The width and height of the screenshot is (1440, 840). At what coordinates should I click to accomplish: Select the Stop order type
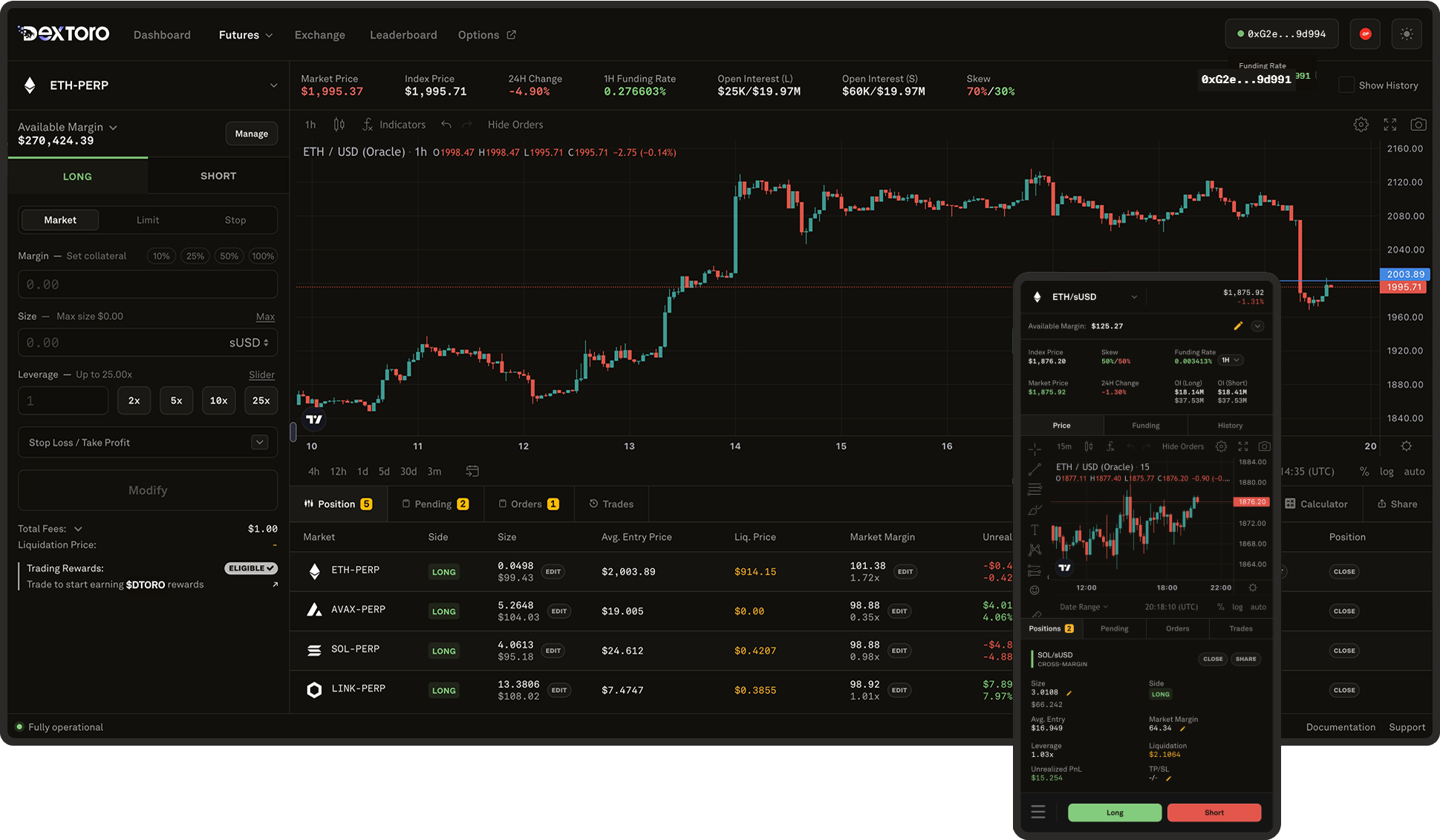click(235, 220)
